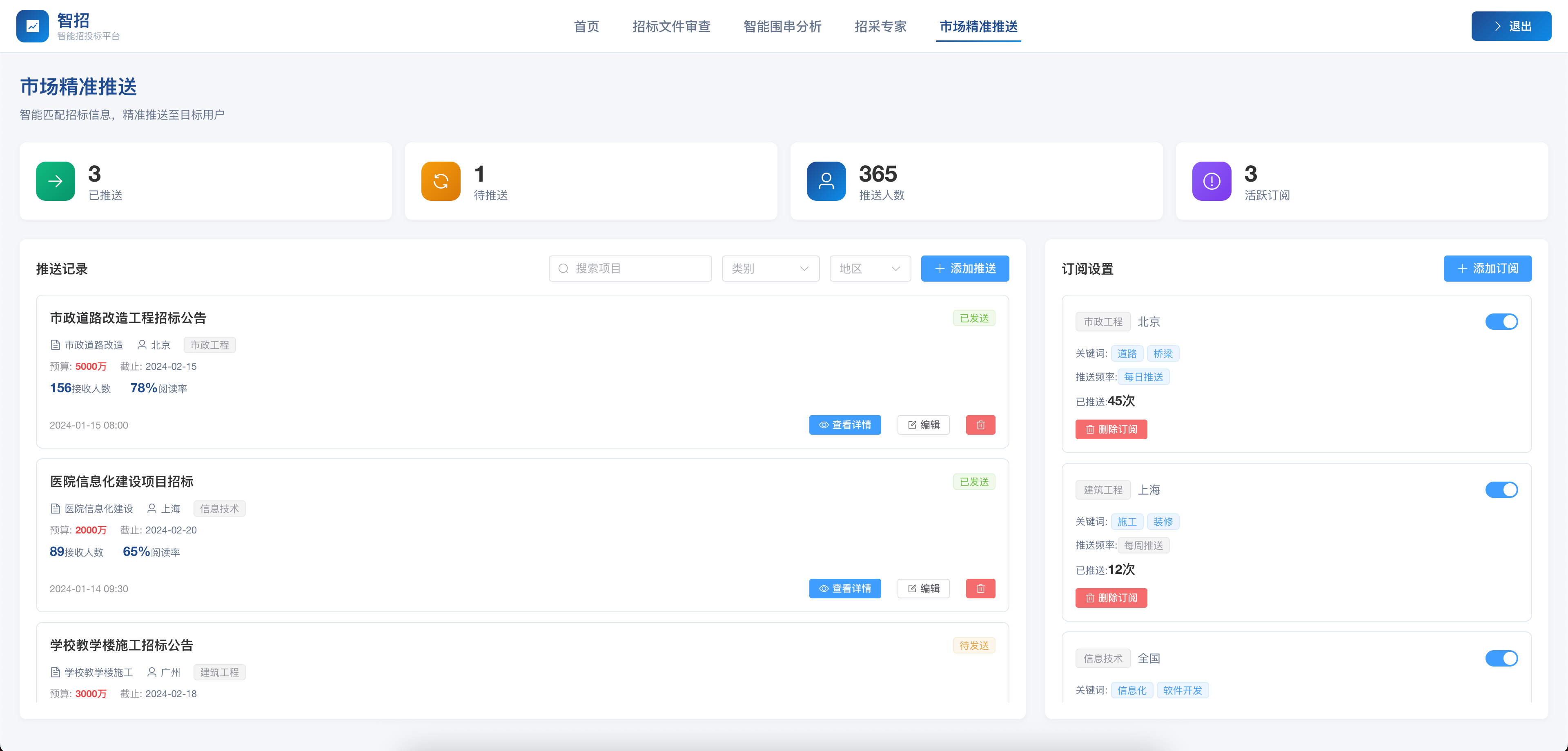Toggle the 信息技术 全国 subscription switch
Image resolution: width=1568 pixels, height=751 pixels.
1501,658
